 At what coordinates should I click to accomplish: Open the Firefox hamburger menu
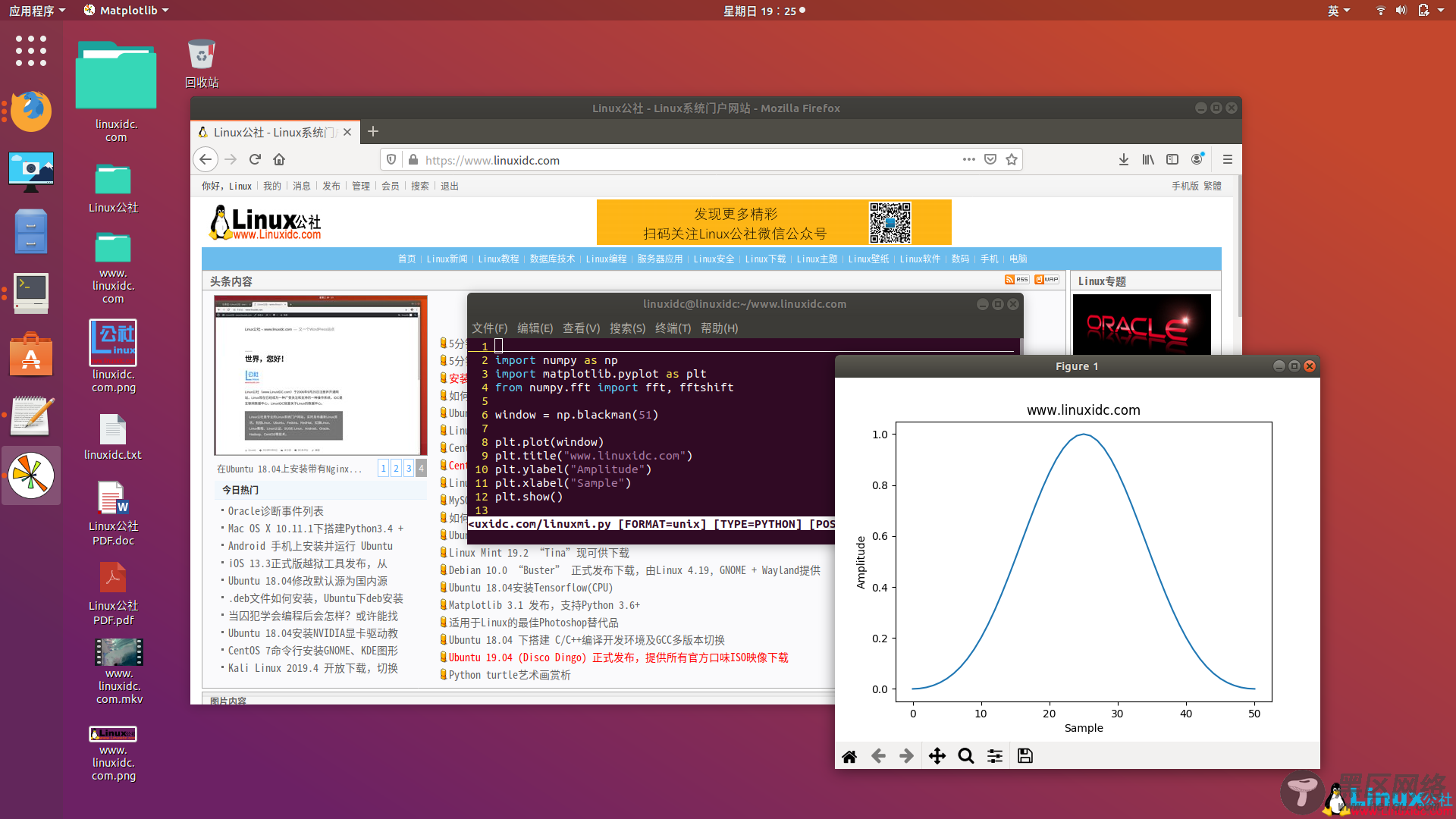click(1227, 159)
